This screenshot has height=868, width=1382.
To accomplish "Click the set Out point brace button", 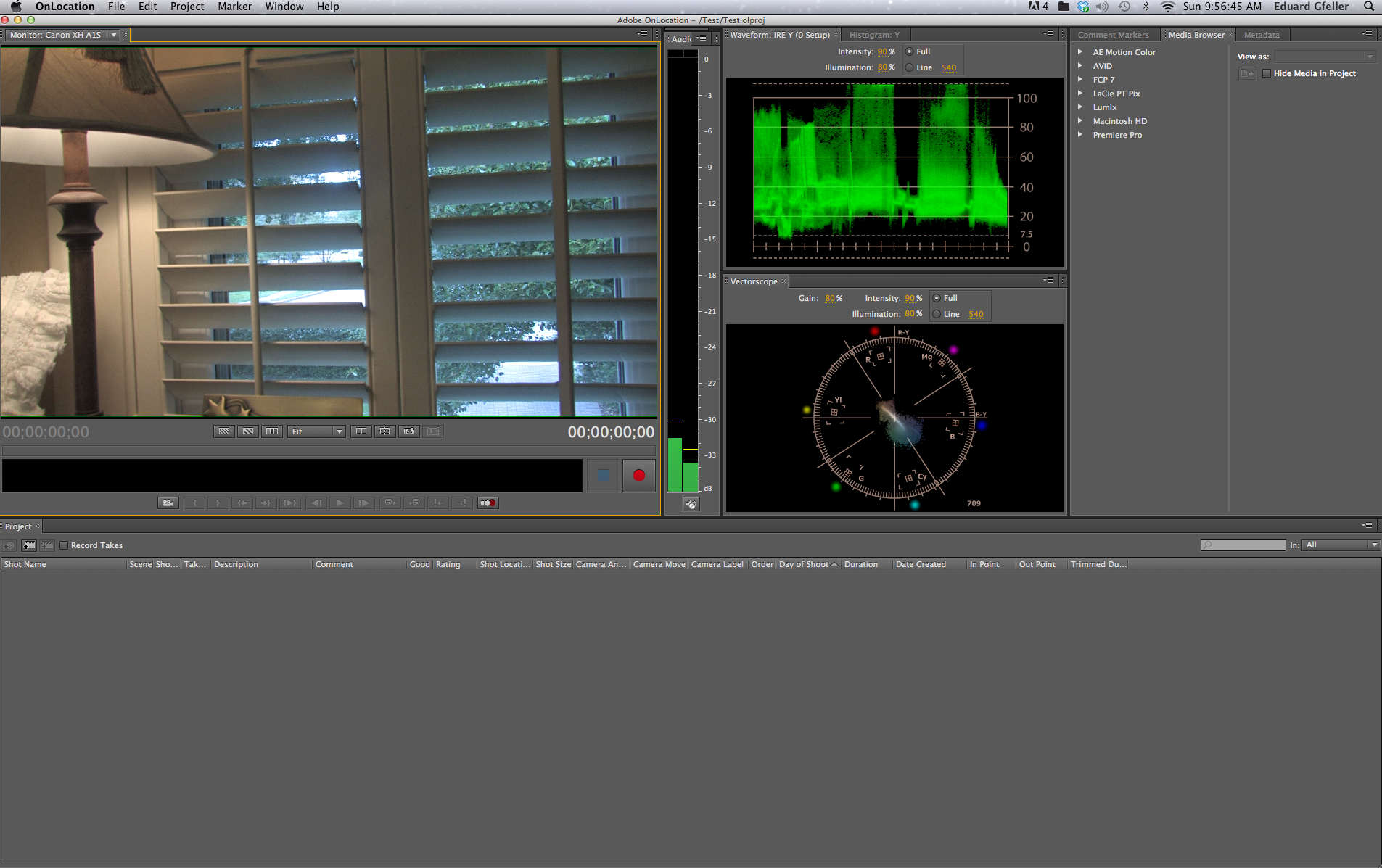I will (218, 503).
